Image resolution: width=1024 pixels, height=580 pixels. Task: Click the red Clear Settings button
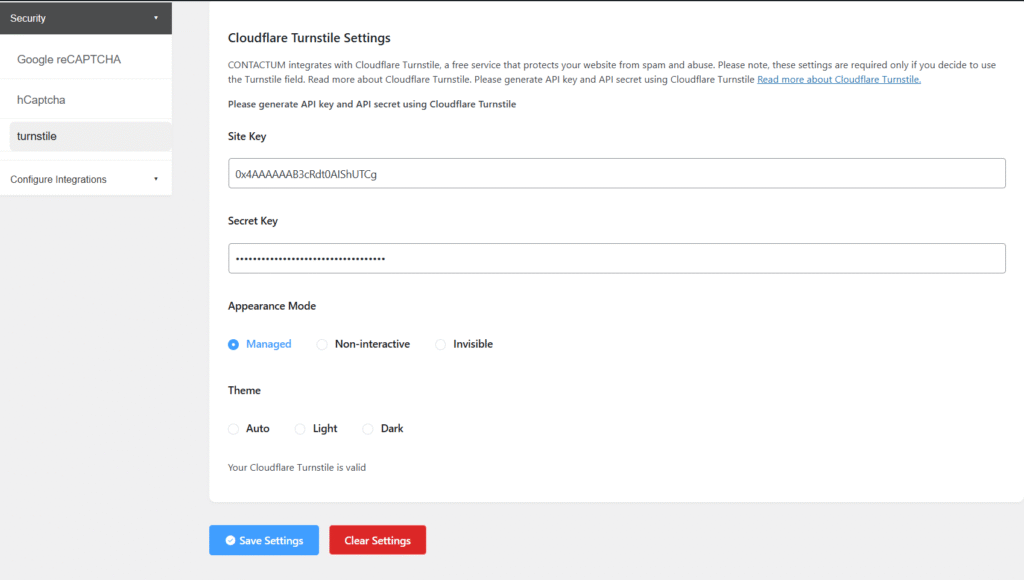(377, 541)
